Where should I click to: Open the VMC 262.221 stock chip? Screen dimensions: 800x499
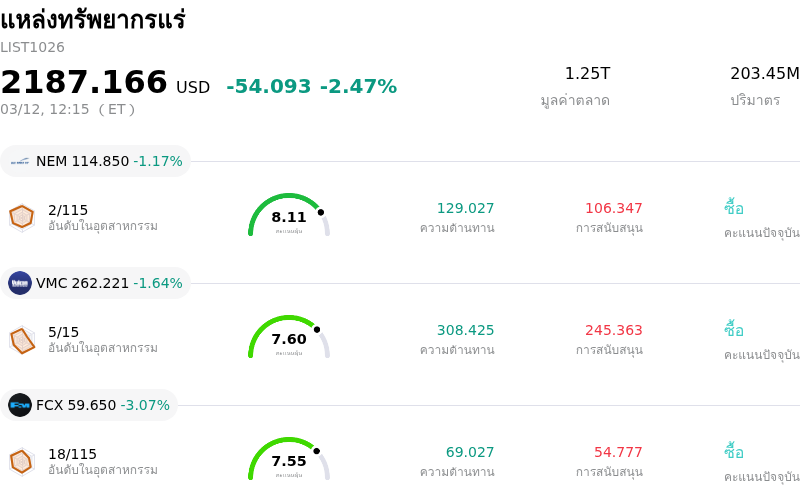pos(96,283)
